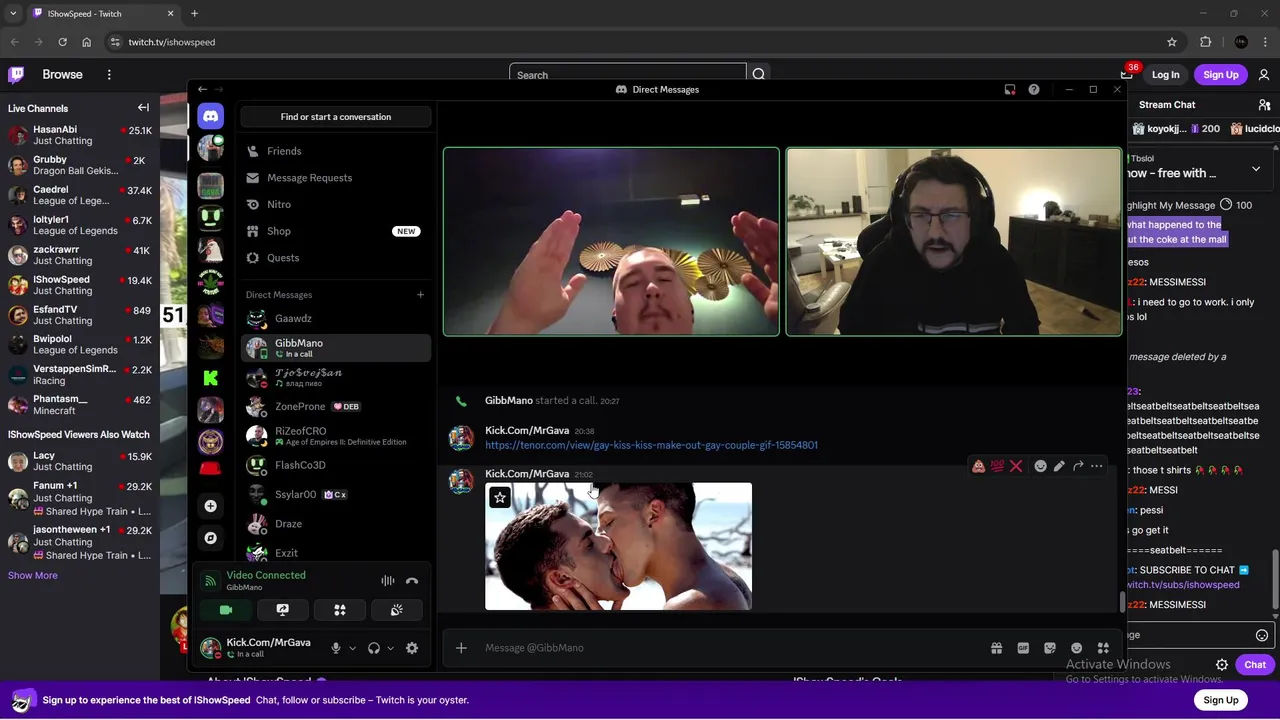Click the purple Chat button
This screenshot has width=1280, height=720.
(1255, 665)
